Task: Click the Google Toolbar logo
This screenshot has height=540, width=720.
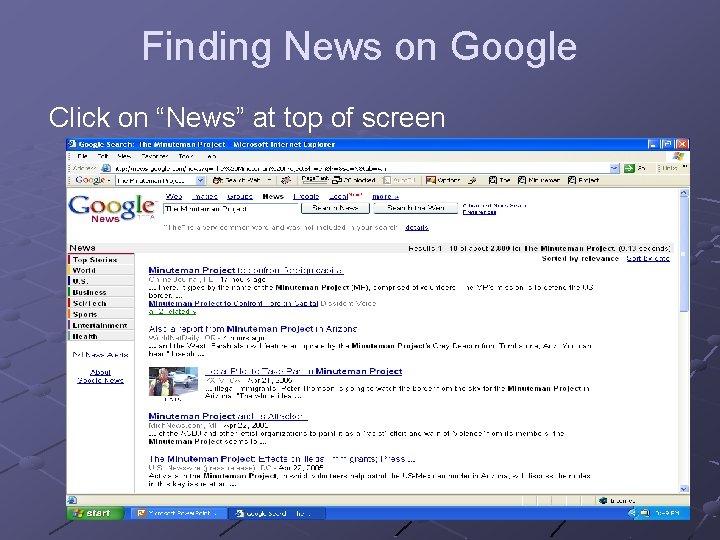Action: click(x=90, y=180)
